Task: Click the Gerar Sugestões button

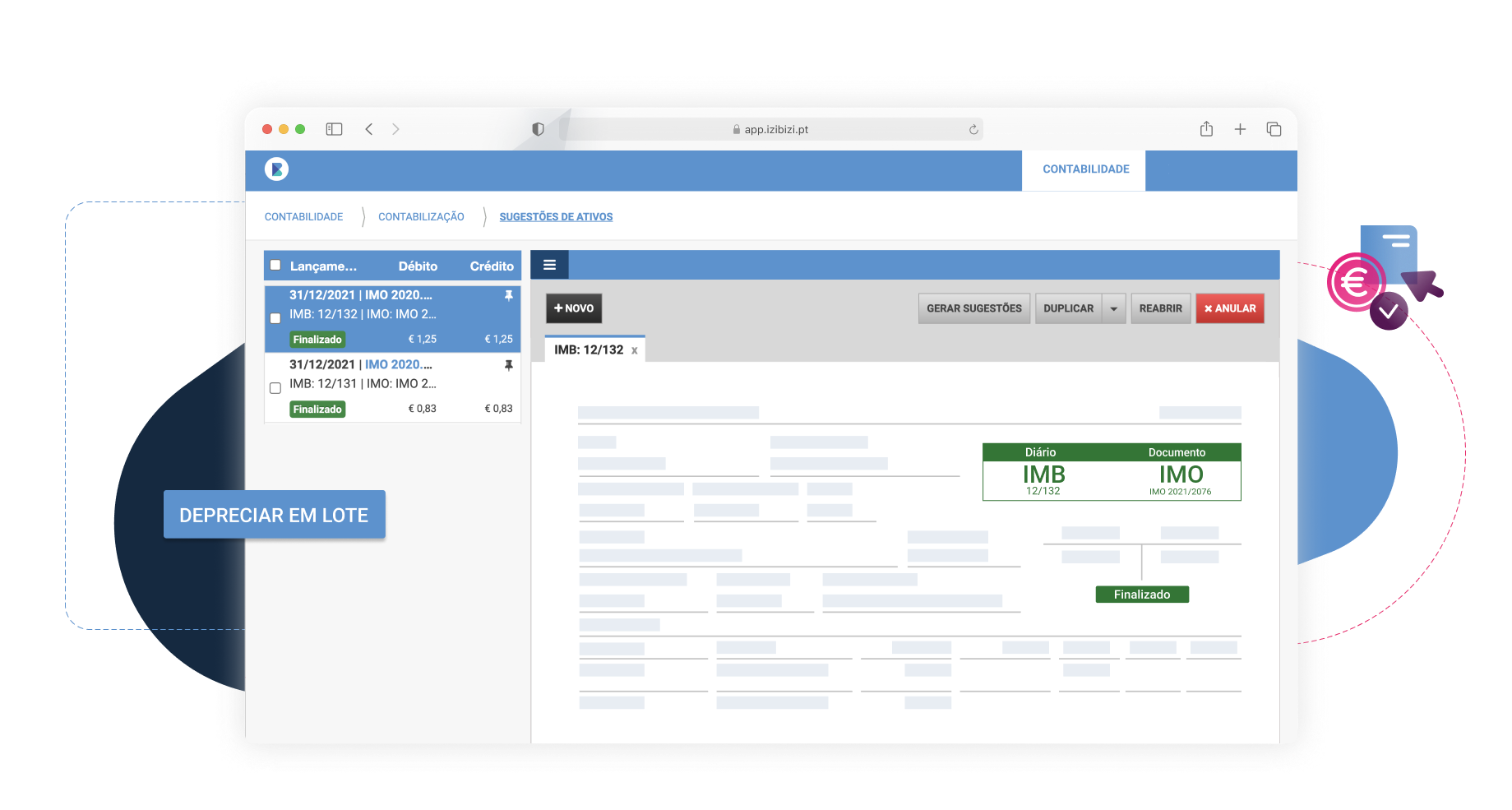Action: coord(973,309)
